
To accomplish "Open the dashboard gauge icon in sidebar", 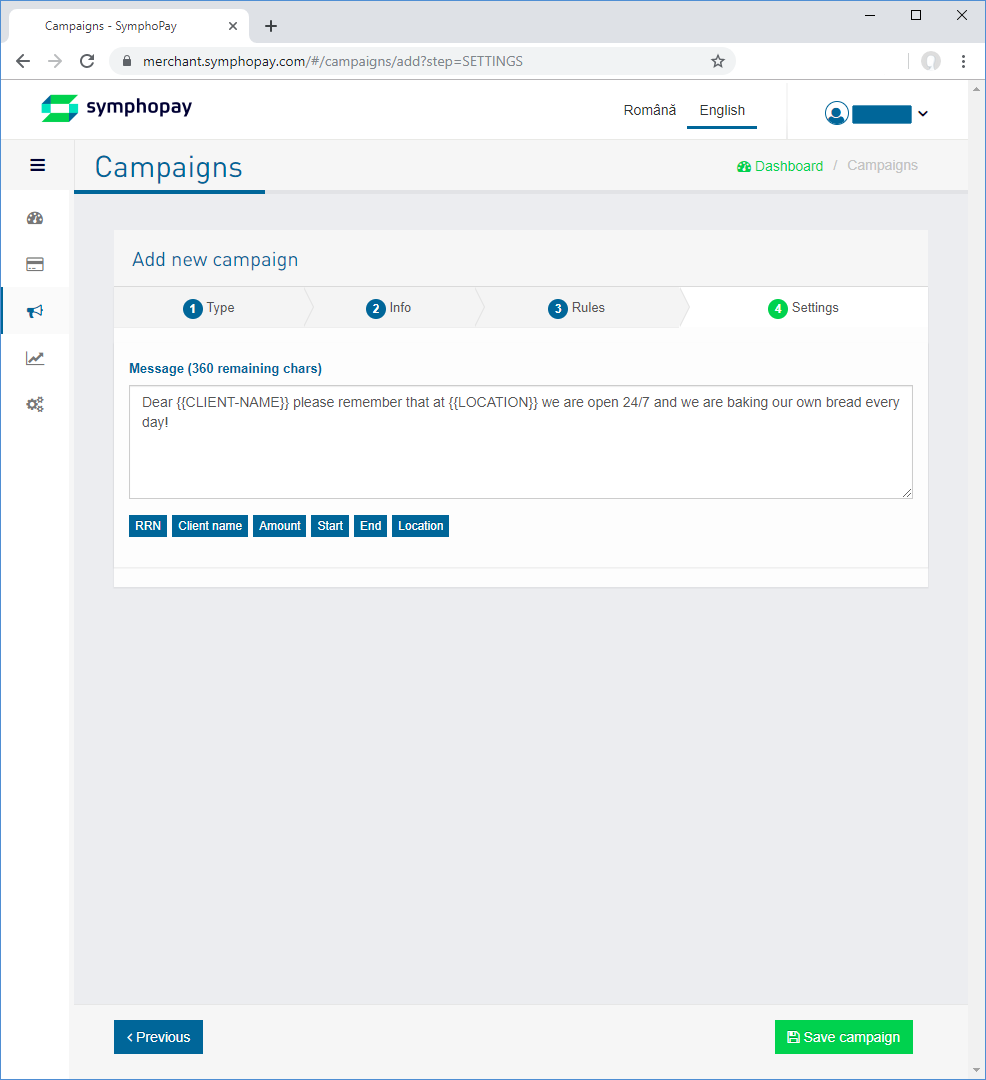I will click(x=35, y=219).
